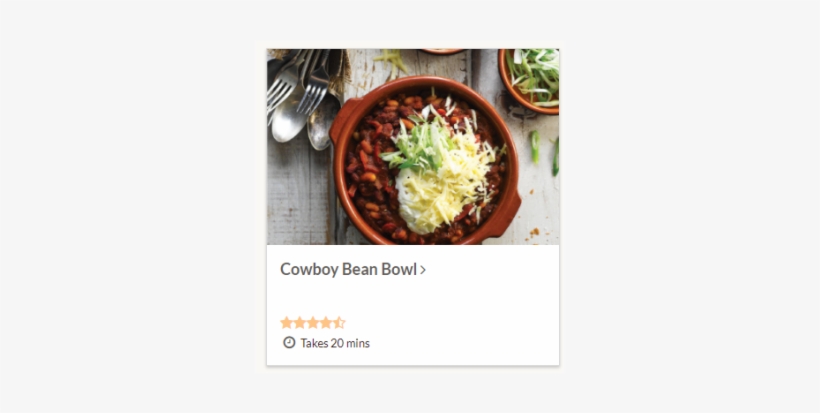Click the first rating star
820x413 pixels.
pos(286,322)
